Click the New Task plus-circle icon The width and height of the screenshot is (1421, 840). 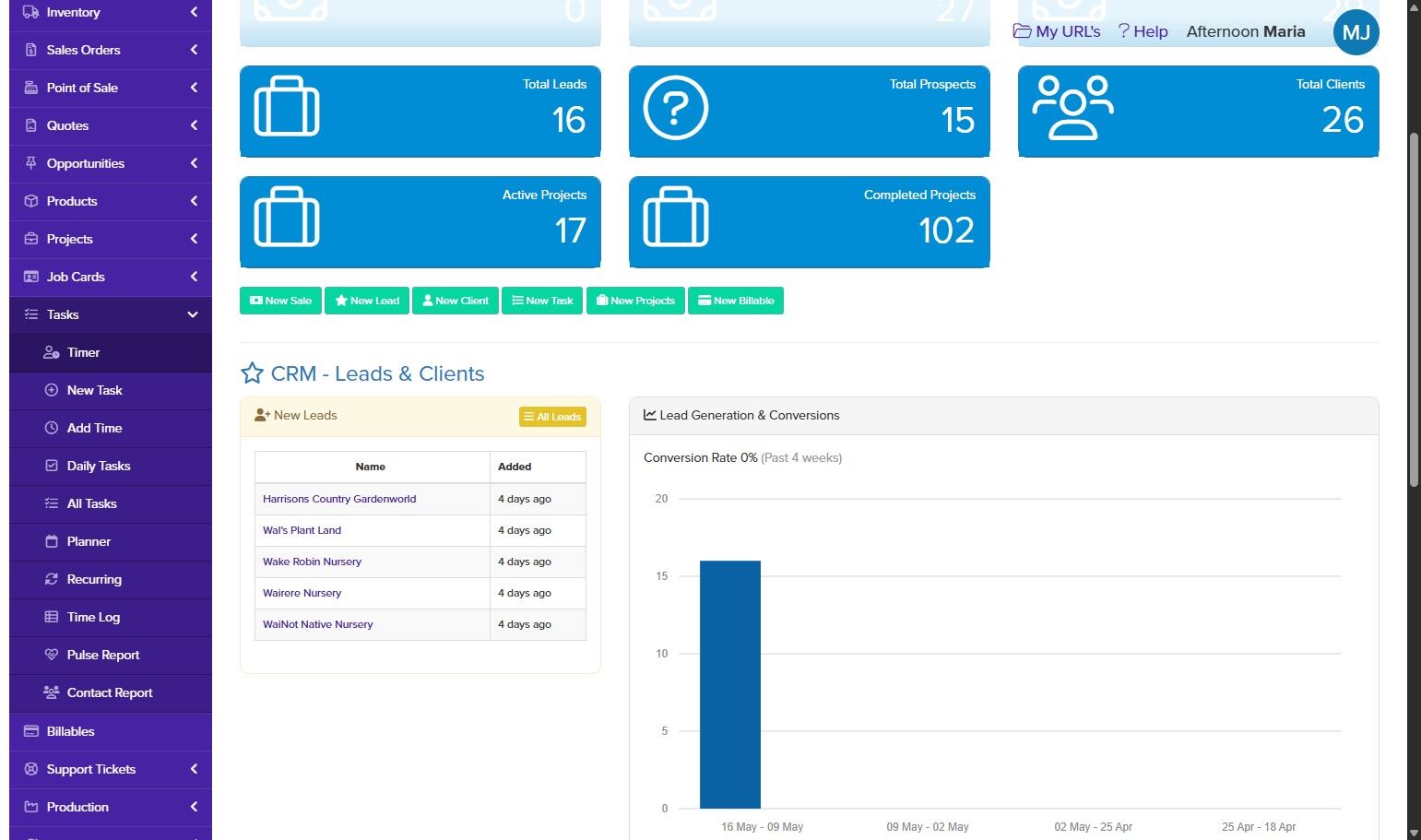(x=52, y=390)
